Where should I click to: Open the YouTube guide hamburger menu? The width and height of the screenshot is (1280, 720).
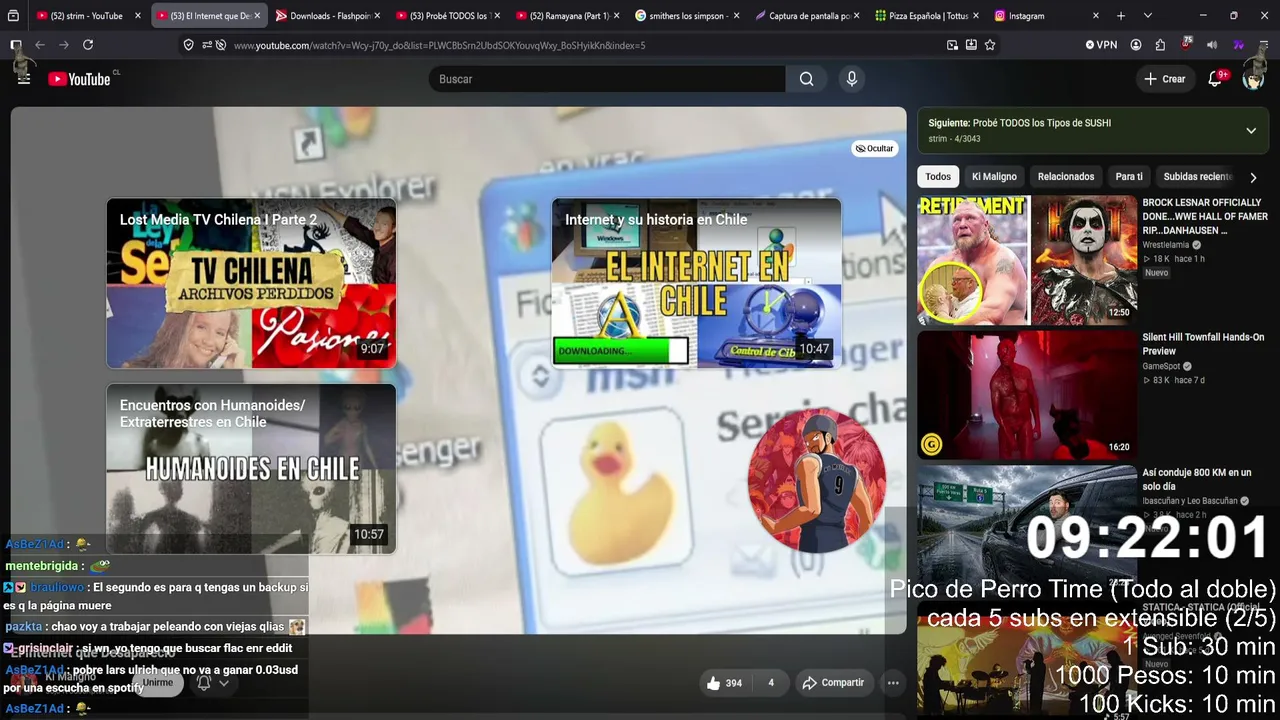coord(24,79)
